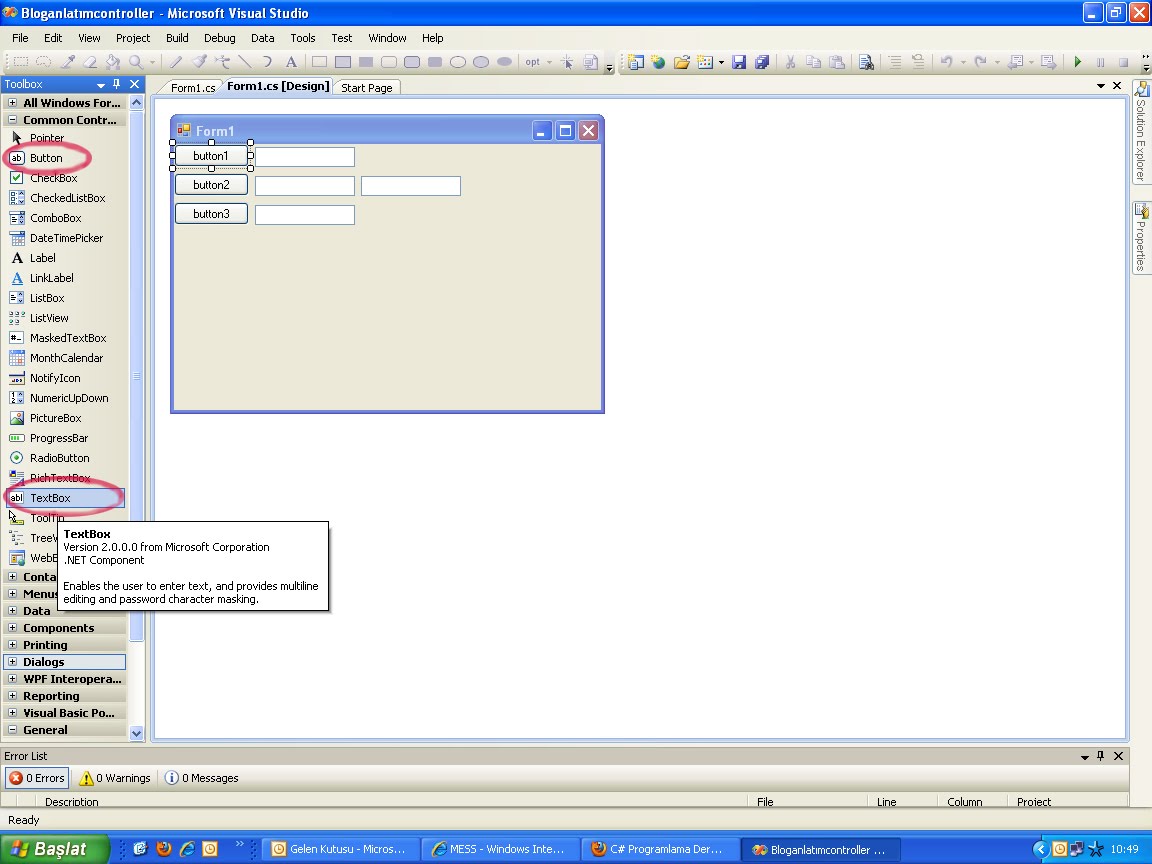
Task: Select the Fill tool in the image toolbar
Action: tap(112, 62)
